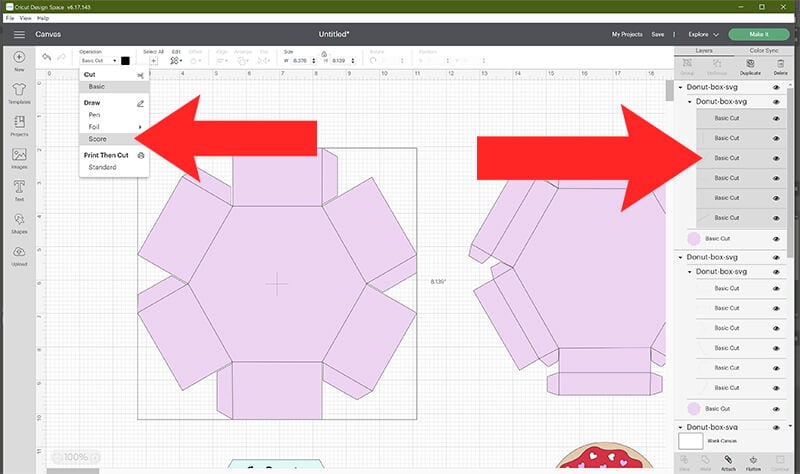Image resolution: width=800 pixels, height=474 pixels.
Task: Open the Operation Basic Cut dropdown
Action: tap(99, 60)
